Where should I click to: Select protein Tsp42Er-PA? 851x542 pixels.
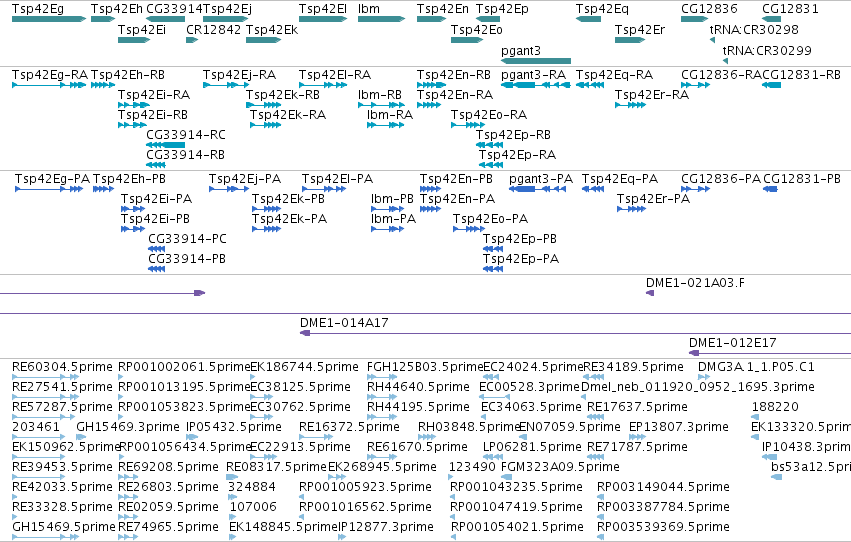(x=653, y=199)
